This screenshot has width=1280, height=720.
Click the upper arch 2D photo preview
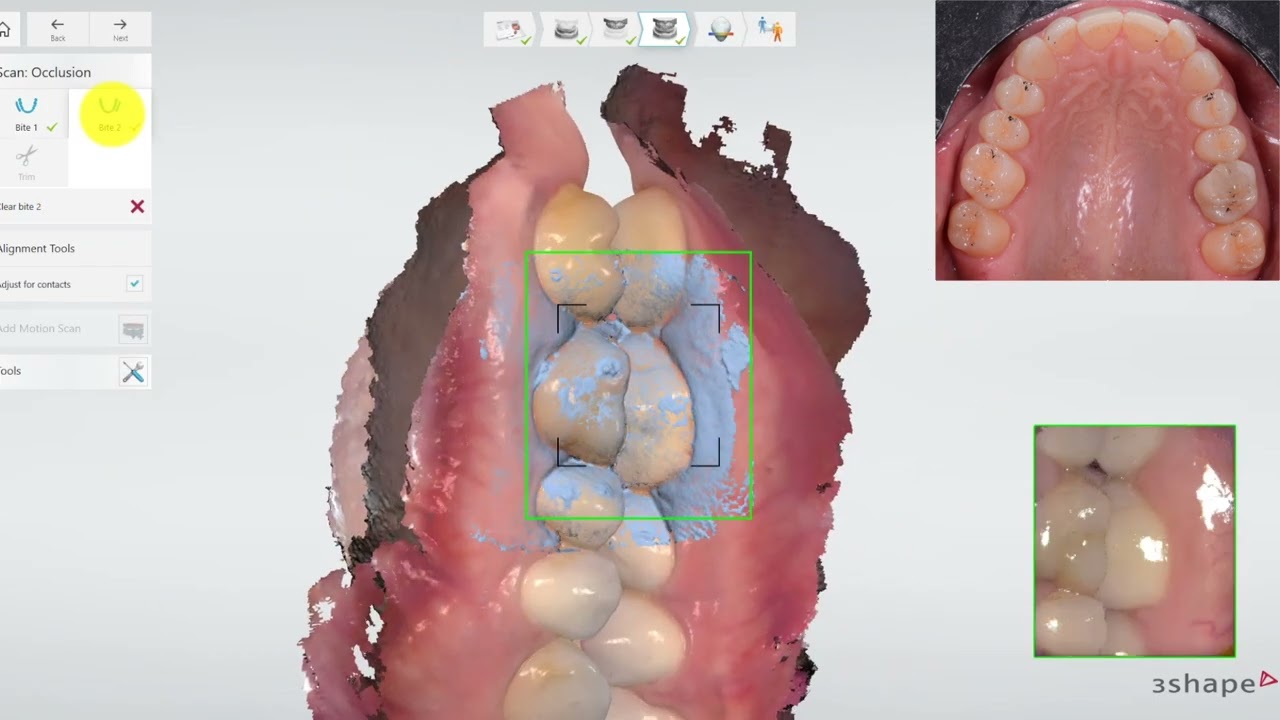[x=1107, y=140]
